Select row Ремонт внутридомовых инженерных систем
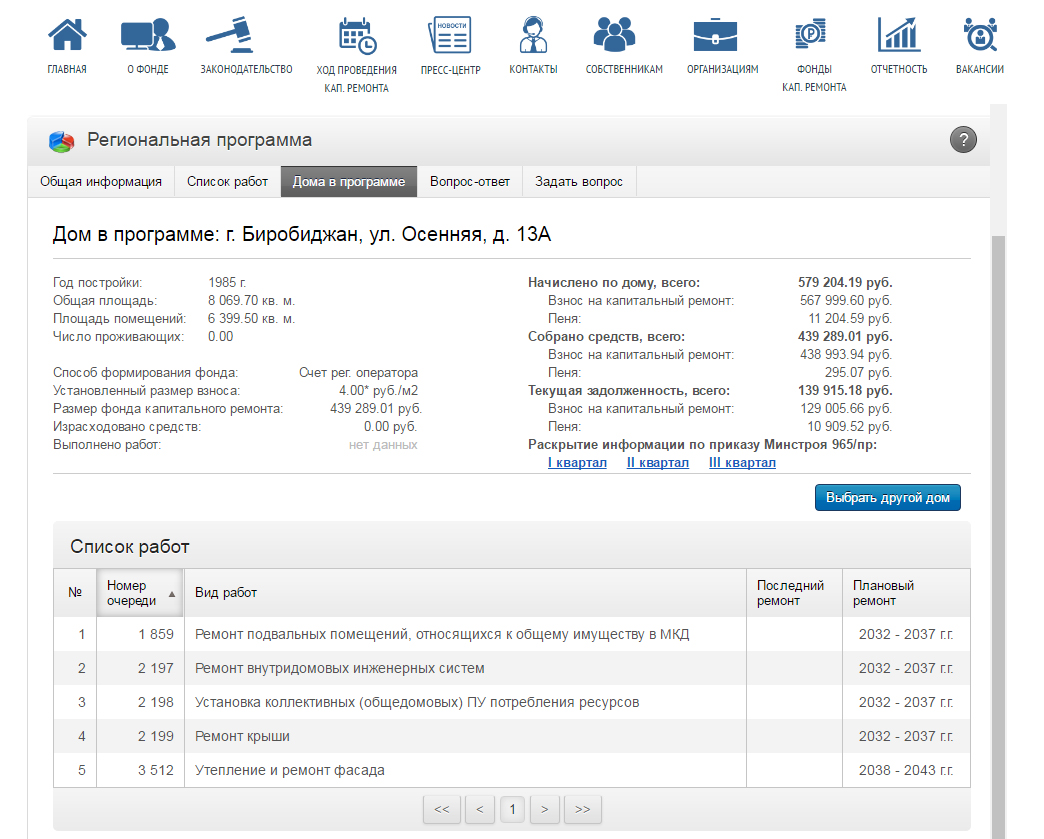Image resolution: width=1044 pixels, height=839 pixels. 511,669
